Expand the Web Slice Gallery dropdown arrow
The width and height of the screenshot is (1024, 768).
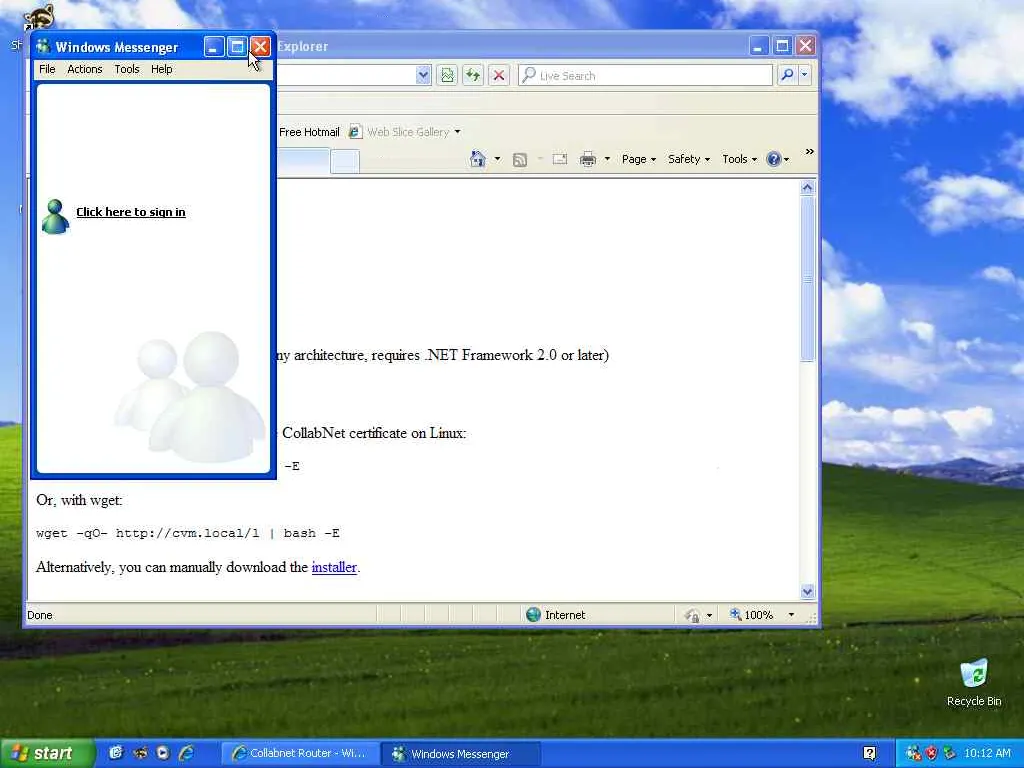point(458,132)
